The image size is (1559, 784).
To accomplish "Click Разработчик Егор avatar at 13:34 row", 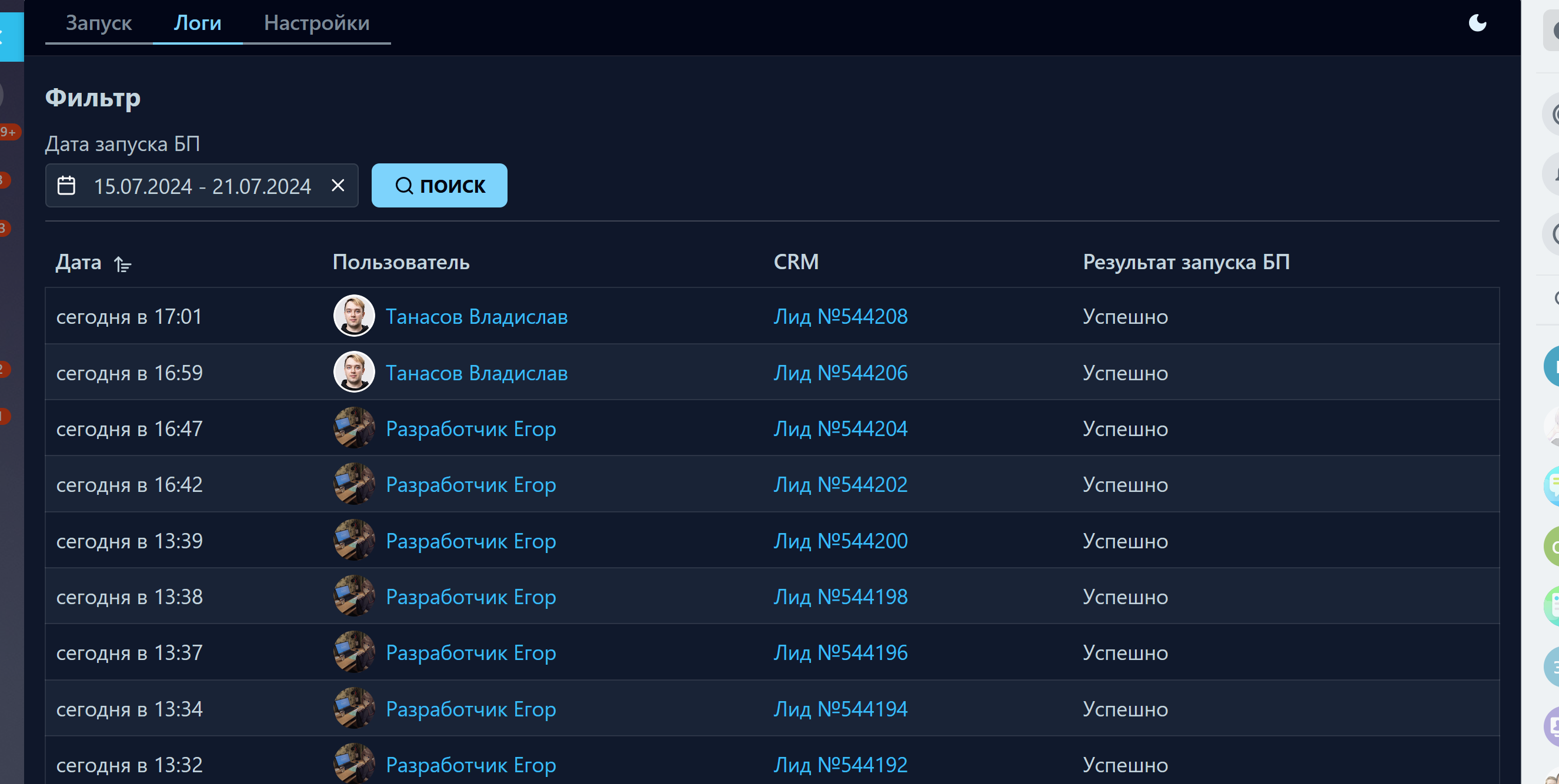I will [x=354, y=708].
